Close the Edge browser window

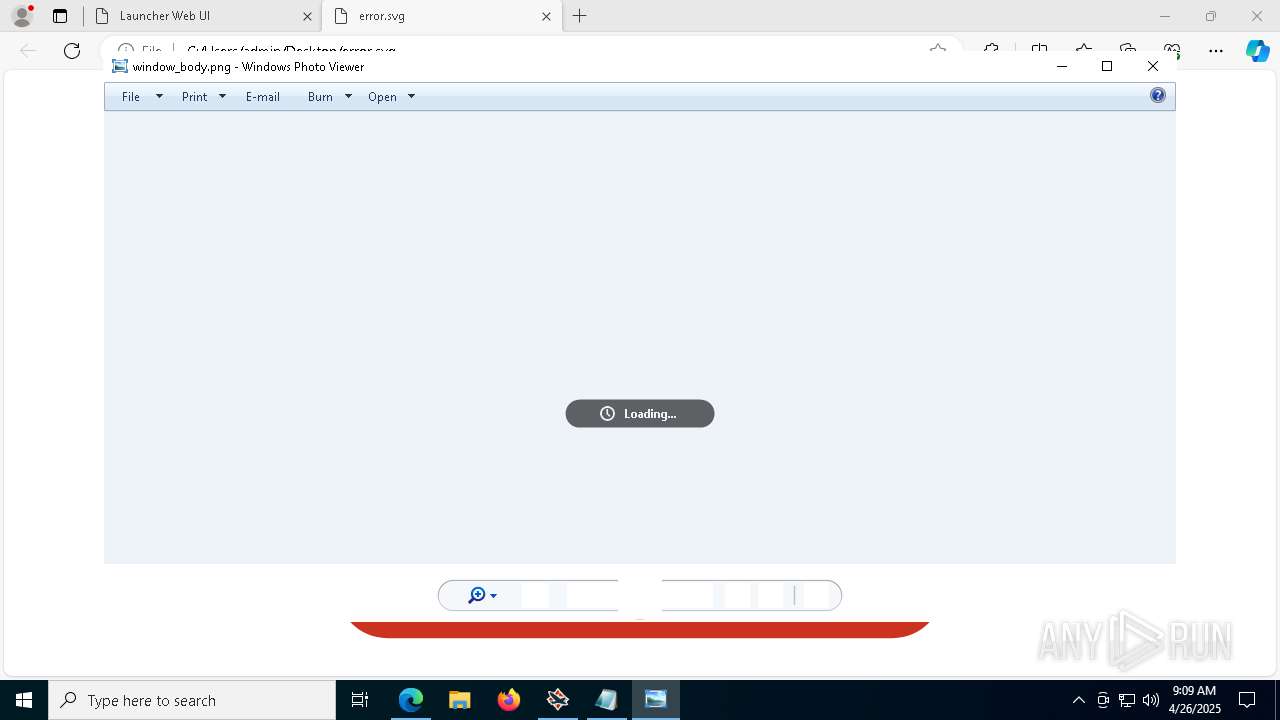1257,16
